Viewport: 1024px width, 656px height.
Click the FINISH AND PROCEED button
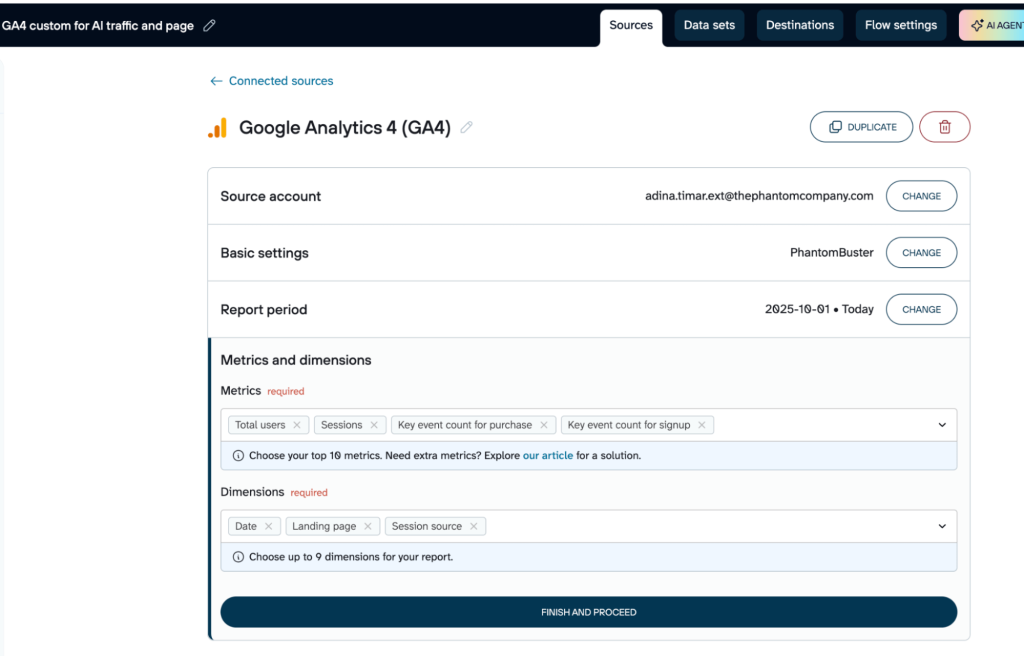pos(588,611)
